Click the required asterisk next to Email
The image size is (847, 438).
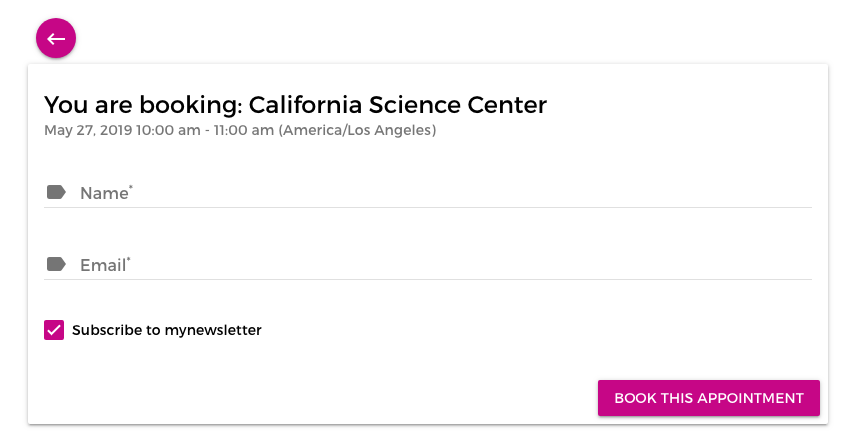coord(129,259)
